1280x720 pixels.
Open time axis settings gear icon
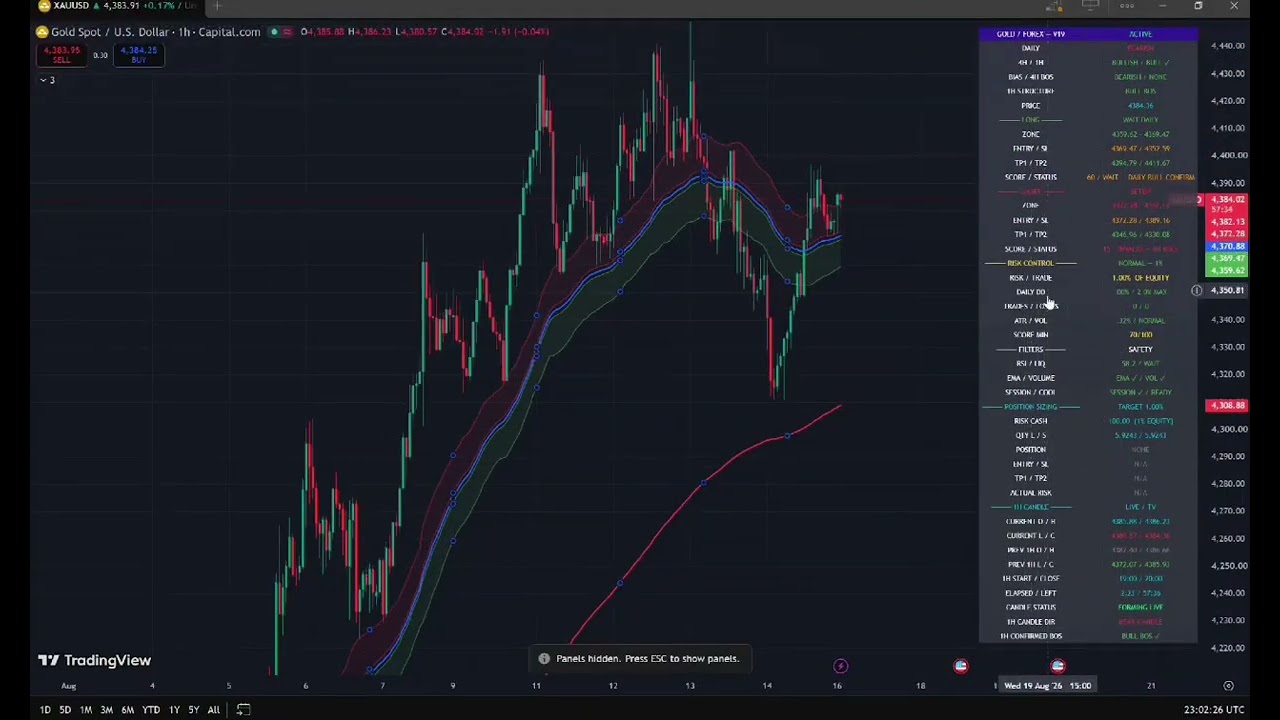[1228, 686]
